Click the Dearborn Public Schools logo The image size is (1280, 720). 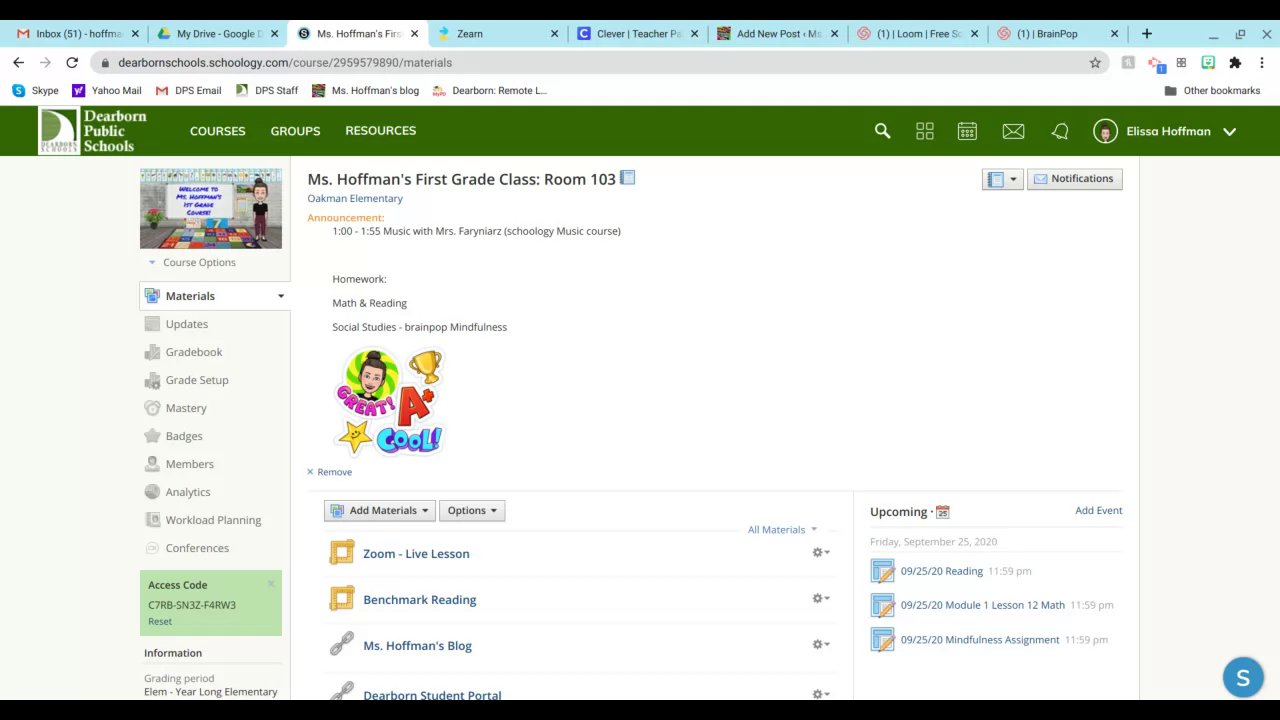coord(93,131)
